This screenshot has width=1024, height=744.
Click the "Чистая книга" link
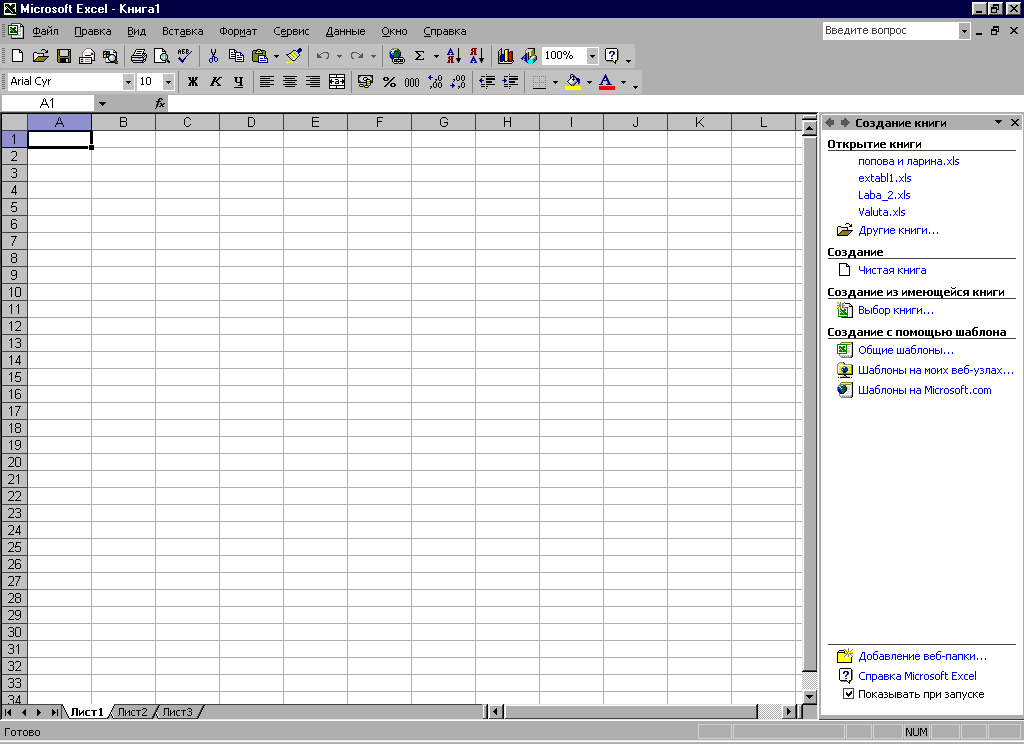pos(892,270)
